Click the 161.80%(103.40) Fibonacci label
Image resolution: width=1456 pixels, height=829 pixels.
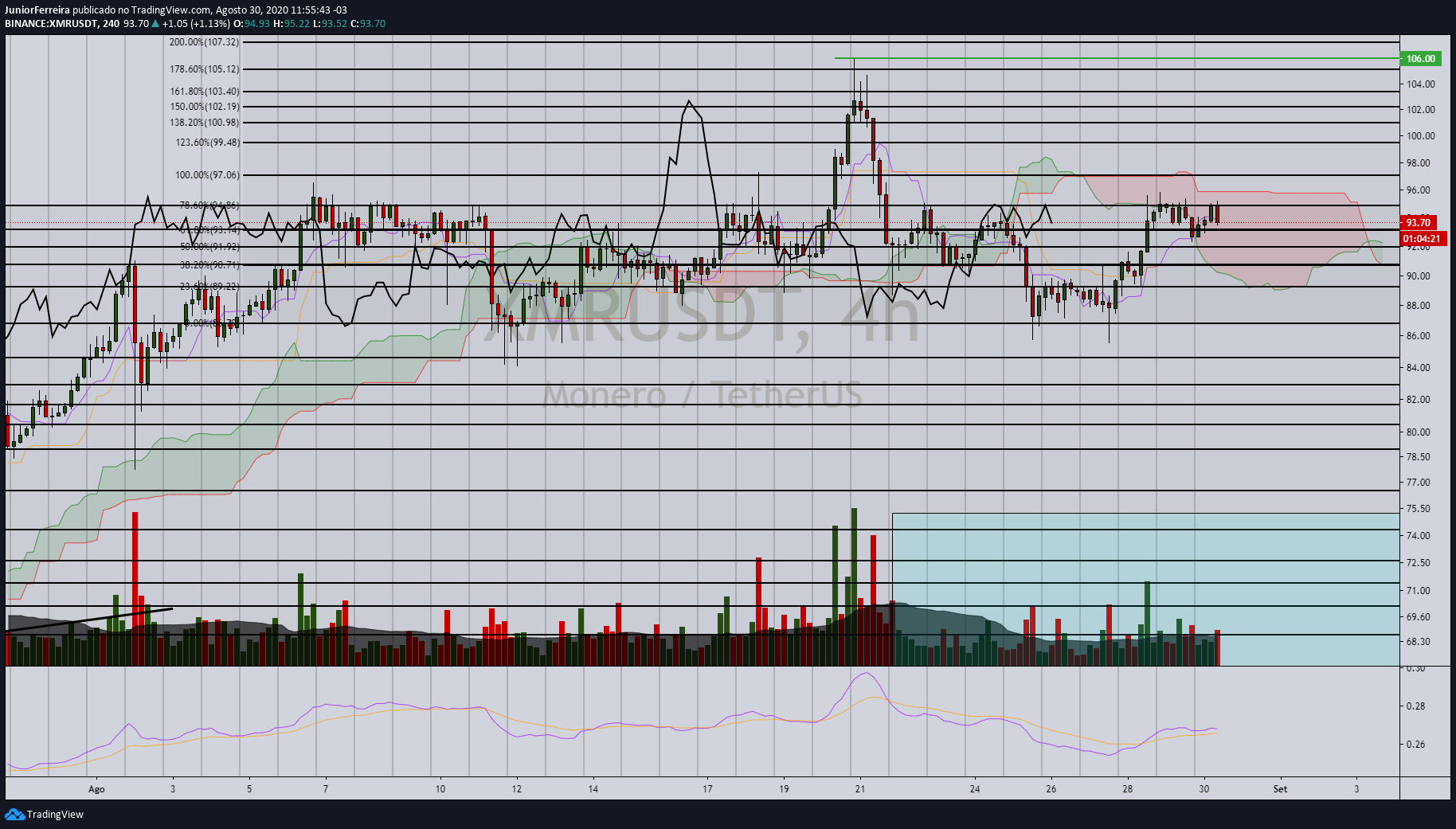point(204,91)
